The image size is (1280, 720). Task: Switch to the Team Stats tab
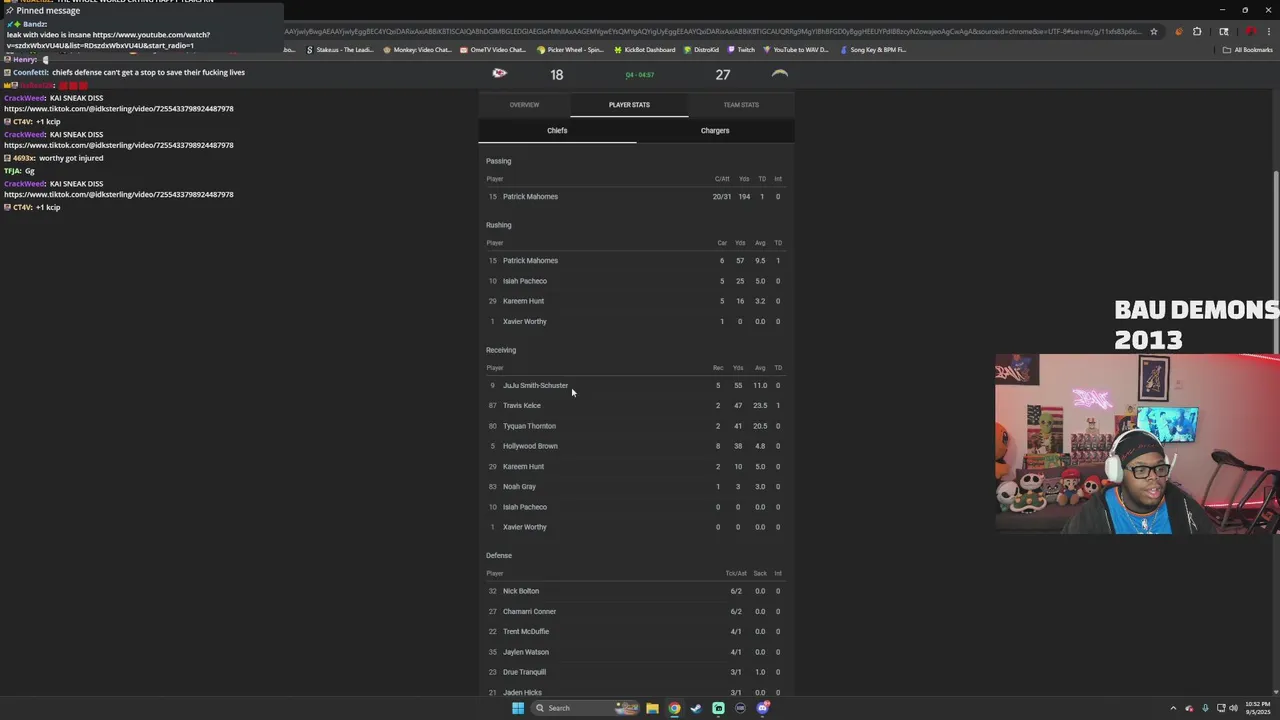coord(741,105)
